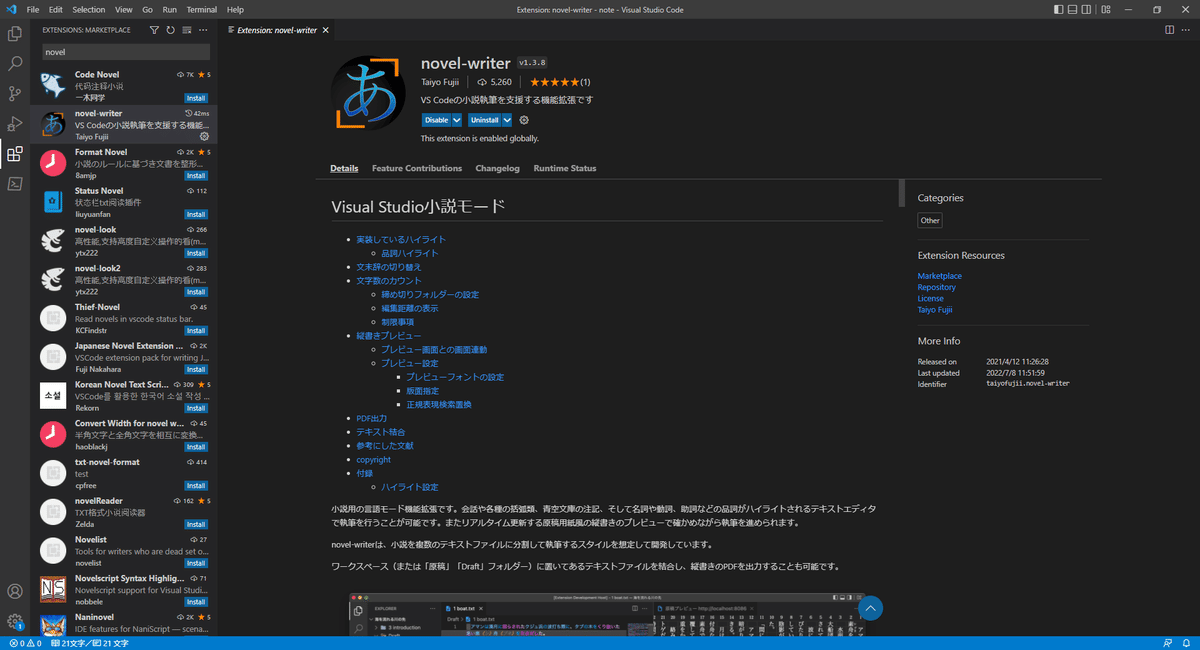Open editor more actions ellipsis
The height and width of the screenshot is (650, 1200).
click(1187, 30)
